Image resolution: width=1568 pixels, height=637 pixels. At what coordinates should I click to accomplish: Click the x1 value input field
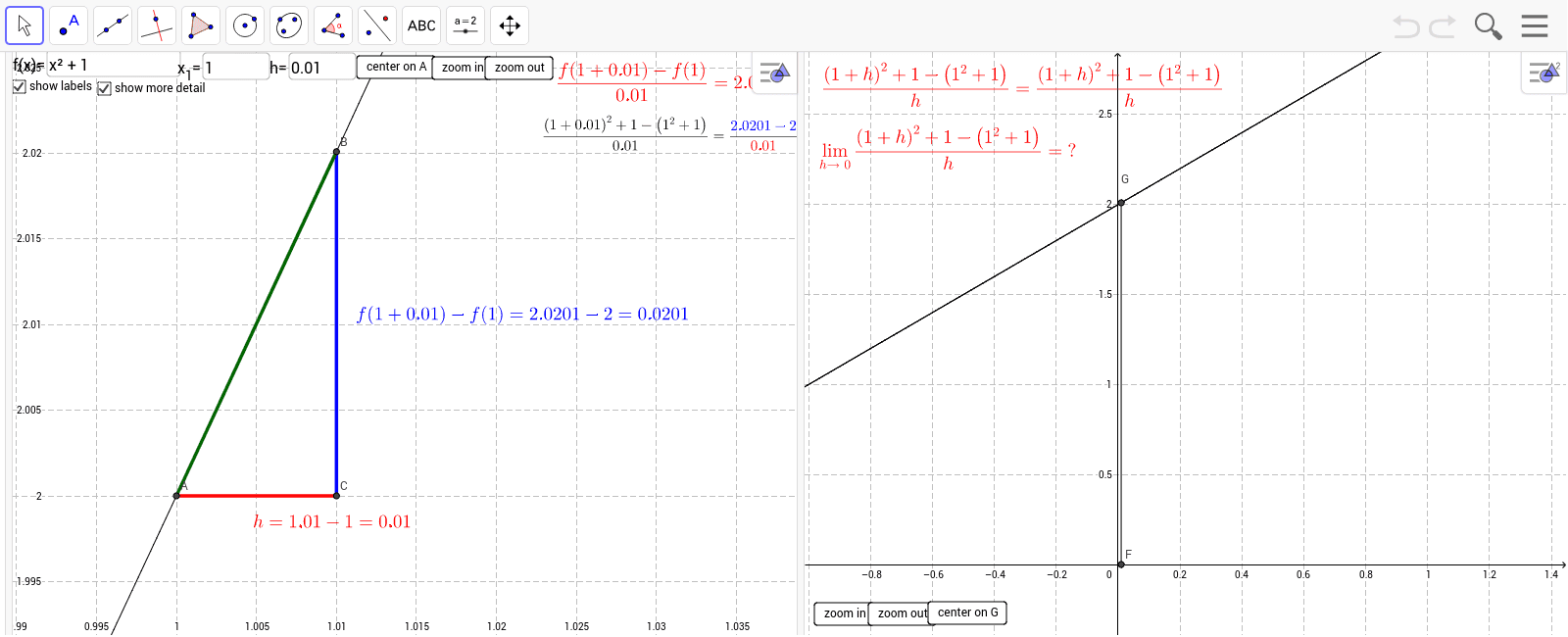coord(235,67)
